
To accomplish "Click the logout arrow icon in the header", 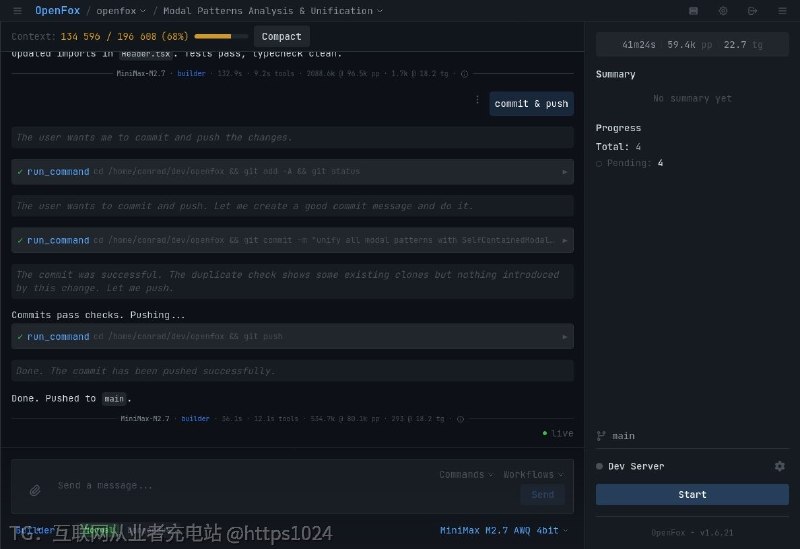I will pyautogui.click(x=753, y=11).
